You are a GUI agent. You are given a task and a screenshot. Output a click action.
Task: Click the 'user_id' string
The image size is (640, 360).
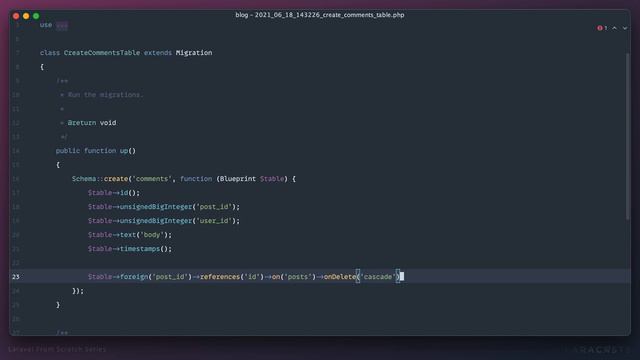[x=214, y=221]
